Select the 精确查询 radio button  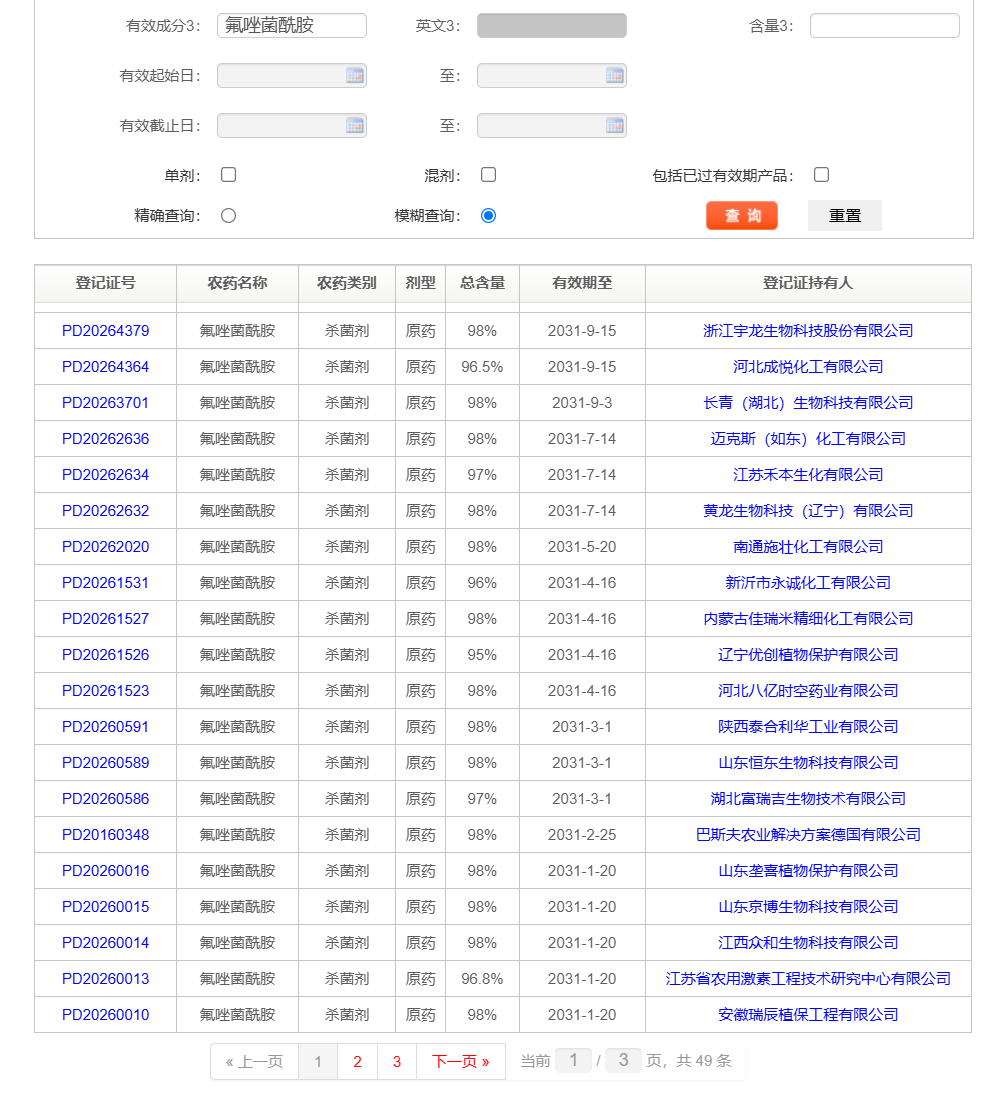pos(228,216)
